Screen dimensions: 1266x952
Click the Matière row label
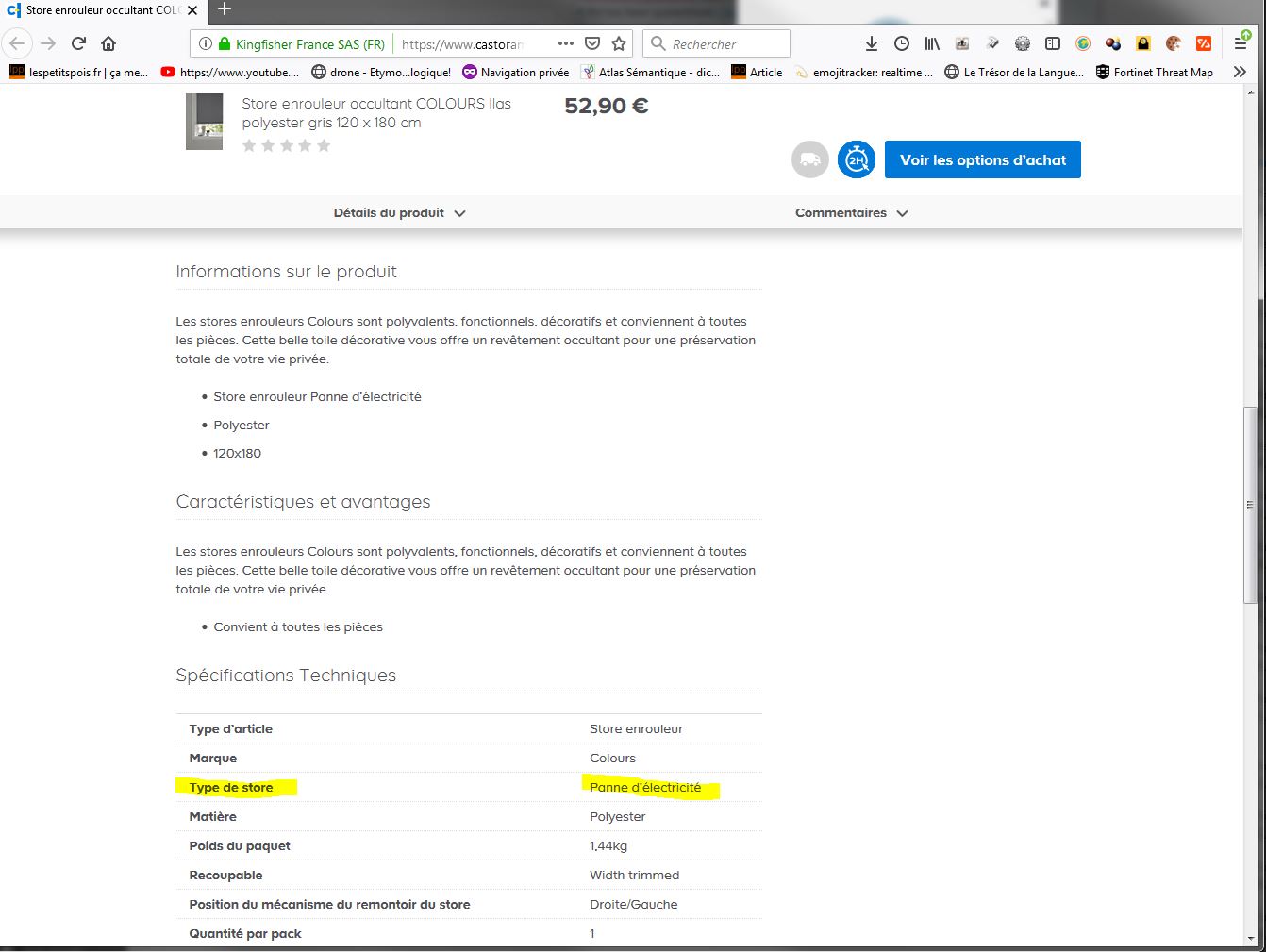pos(213,817)
